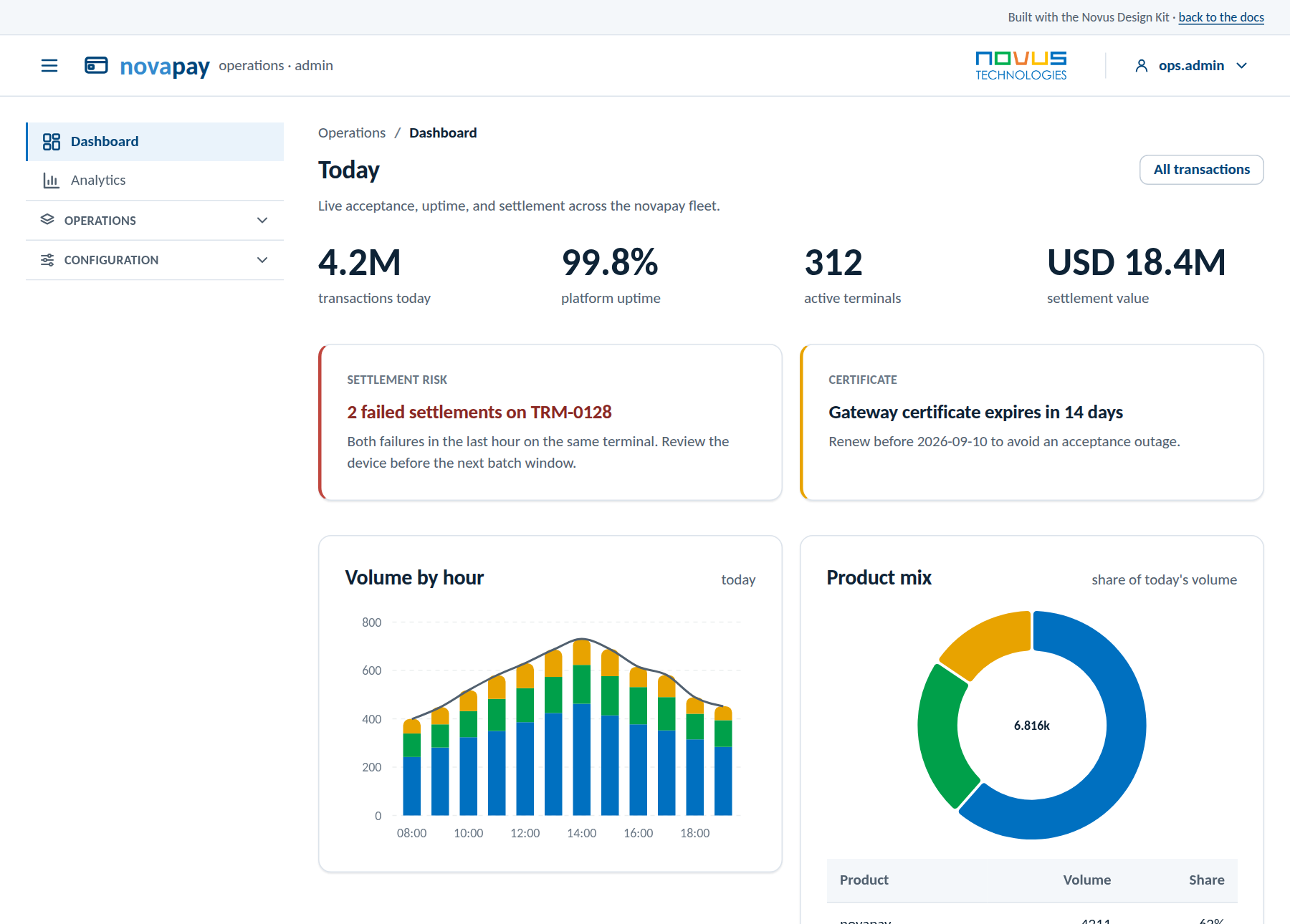Open the ops.admin account dropdown arrow
The image size is (1290, 924).
[1242, 66]
